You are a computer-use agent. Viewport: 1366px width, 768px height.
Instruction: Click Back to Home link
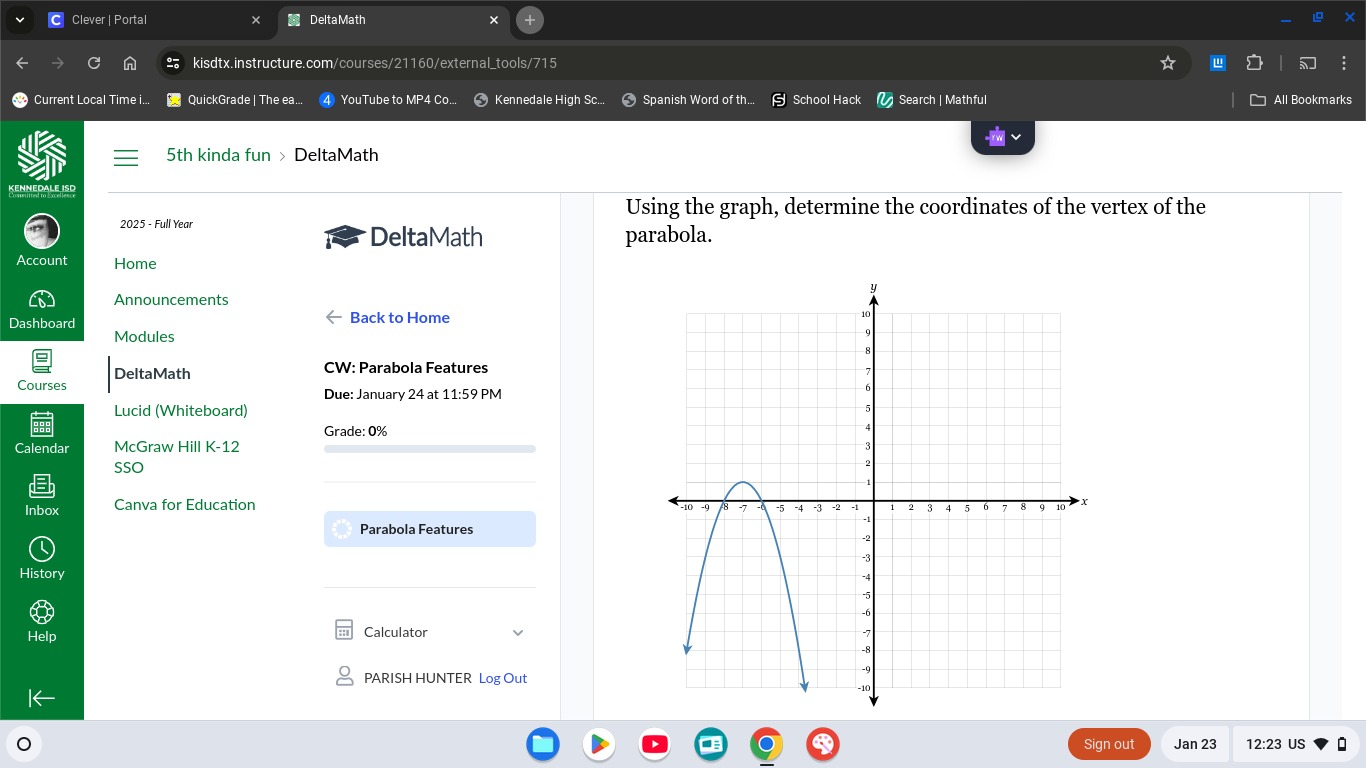(x=387, y=317)
